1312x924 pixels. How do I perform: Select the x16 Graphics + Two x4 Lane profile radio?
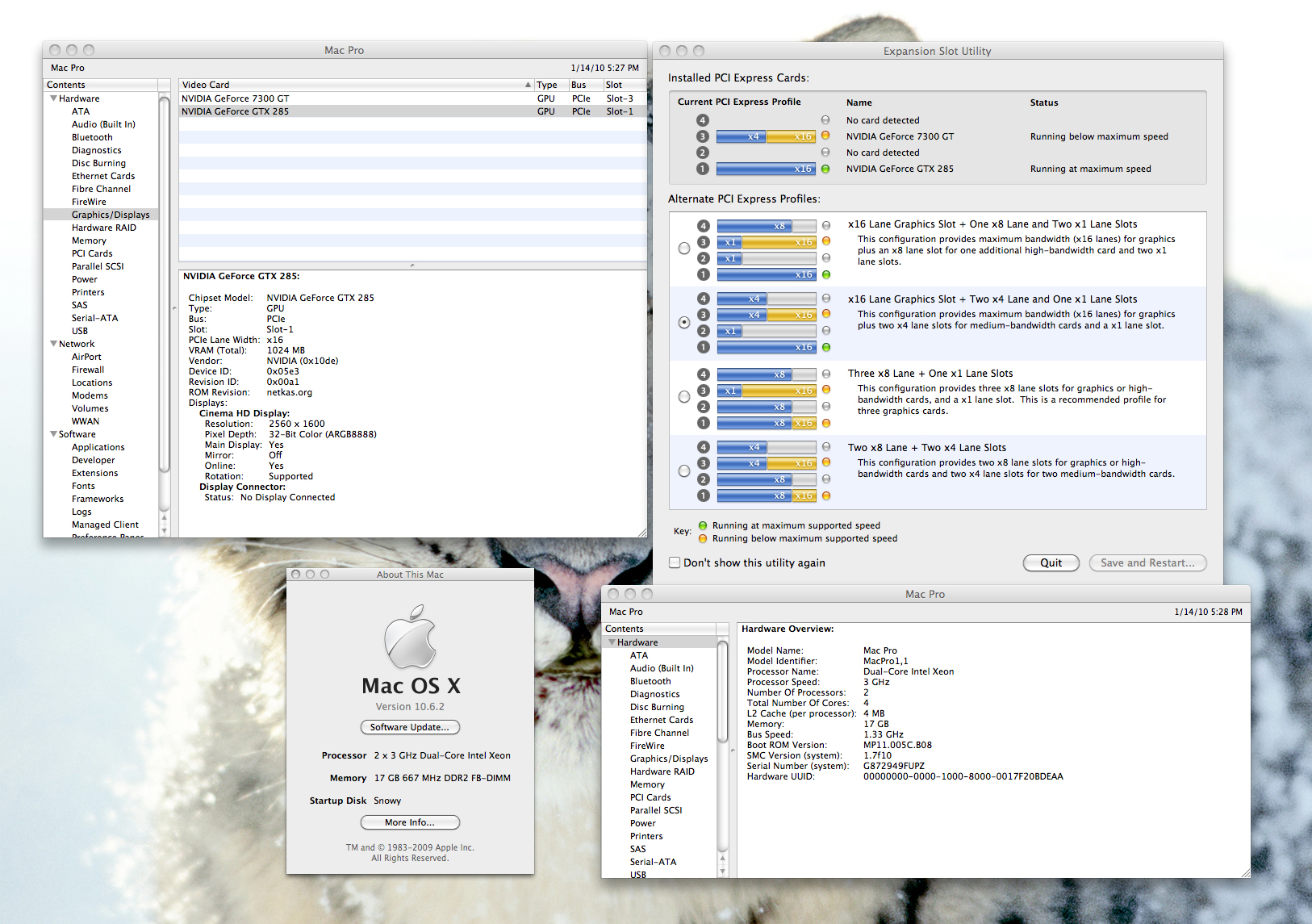pyautogui.click(x=684, y=322)
